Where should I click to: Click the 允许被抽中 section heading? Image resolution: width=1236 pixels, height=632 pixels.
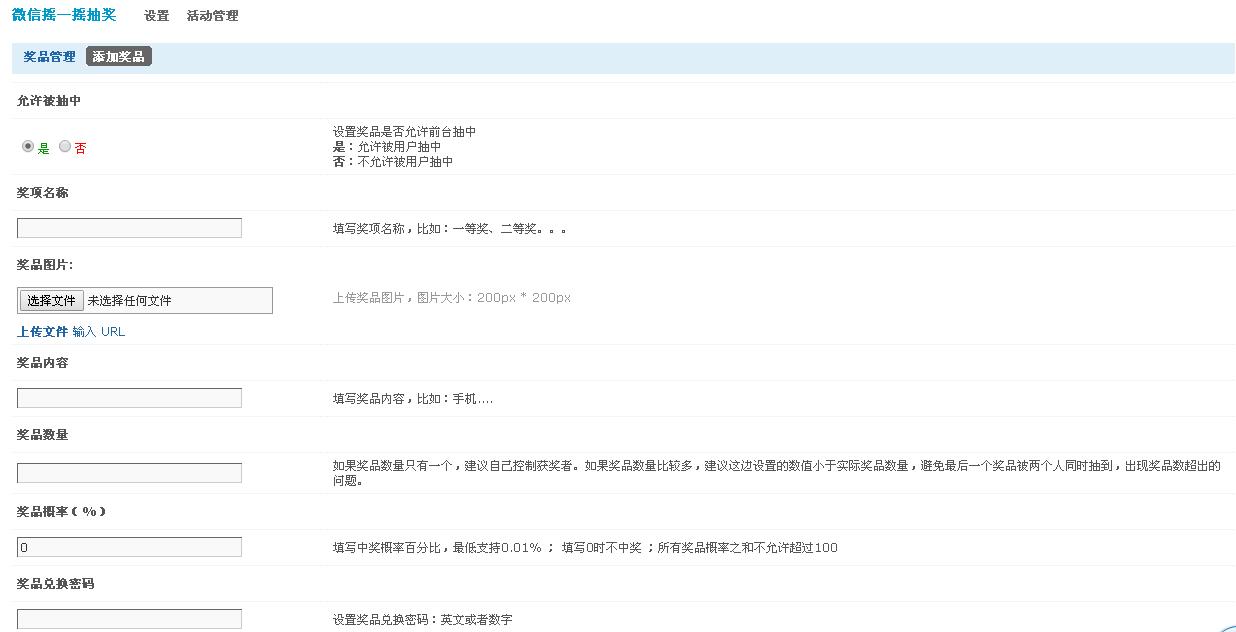tap(45, 100)
